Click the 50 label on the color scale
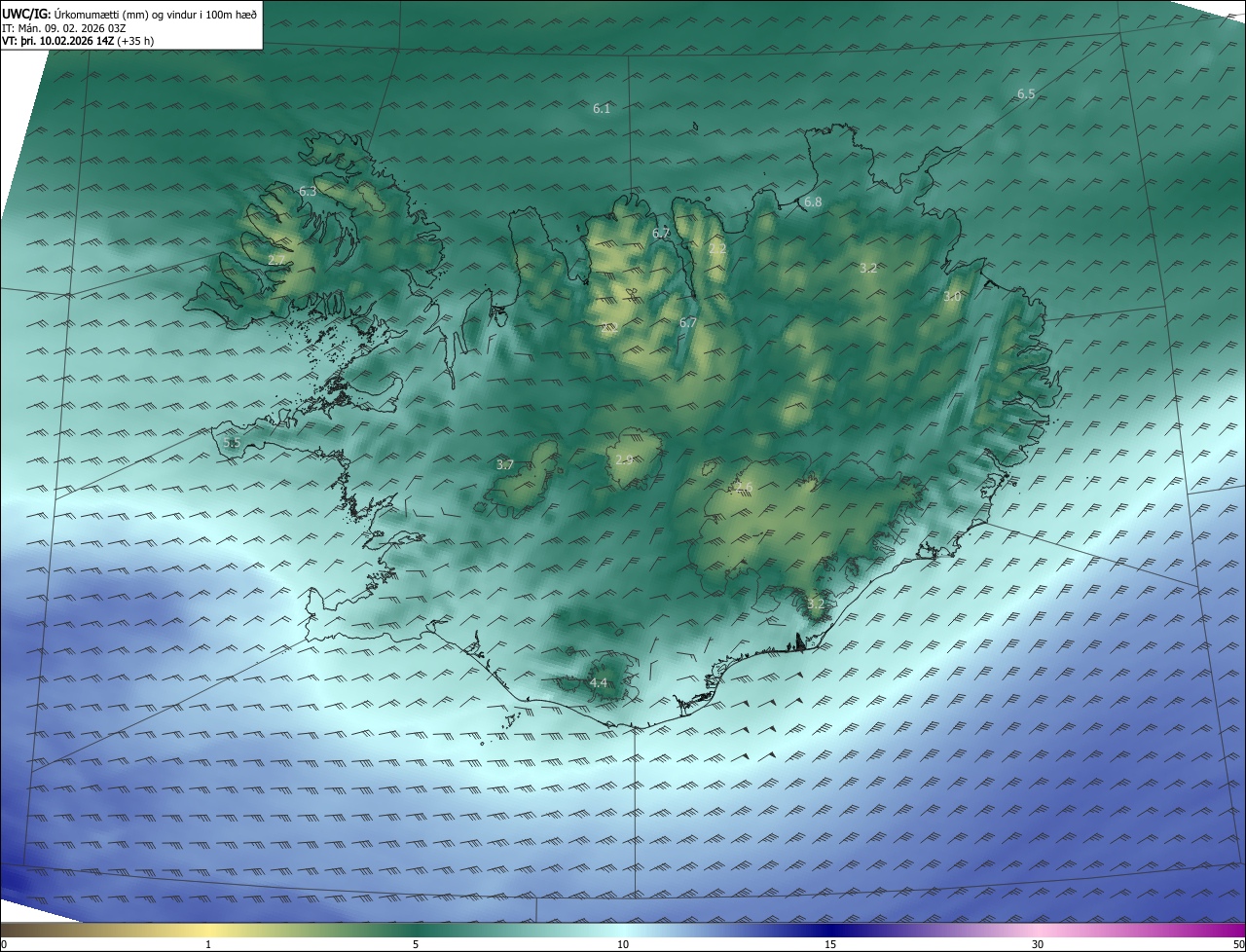 1238,944
